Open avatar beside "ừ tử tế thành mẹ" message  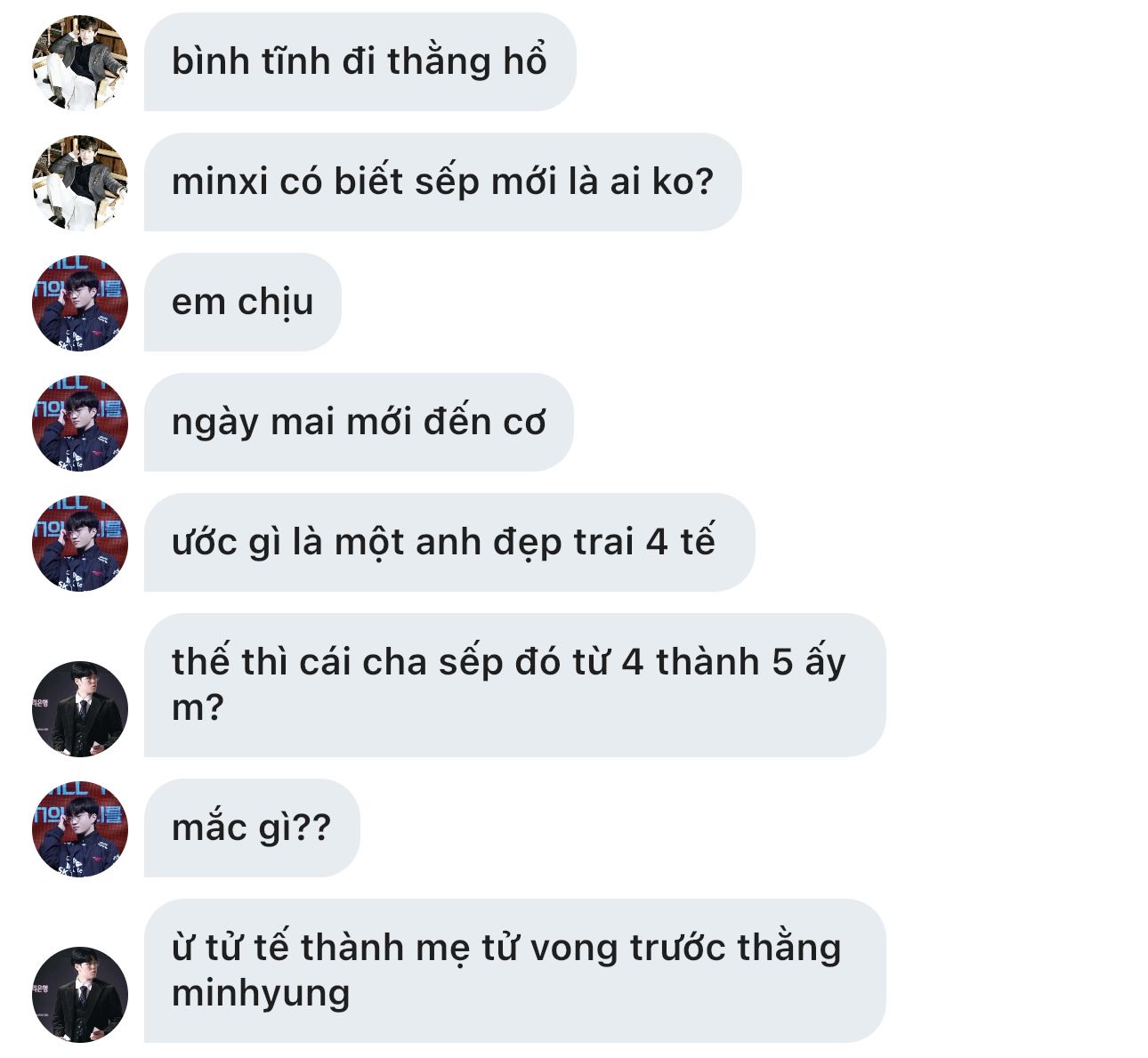[x=80, y=994]
